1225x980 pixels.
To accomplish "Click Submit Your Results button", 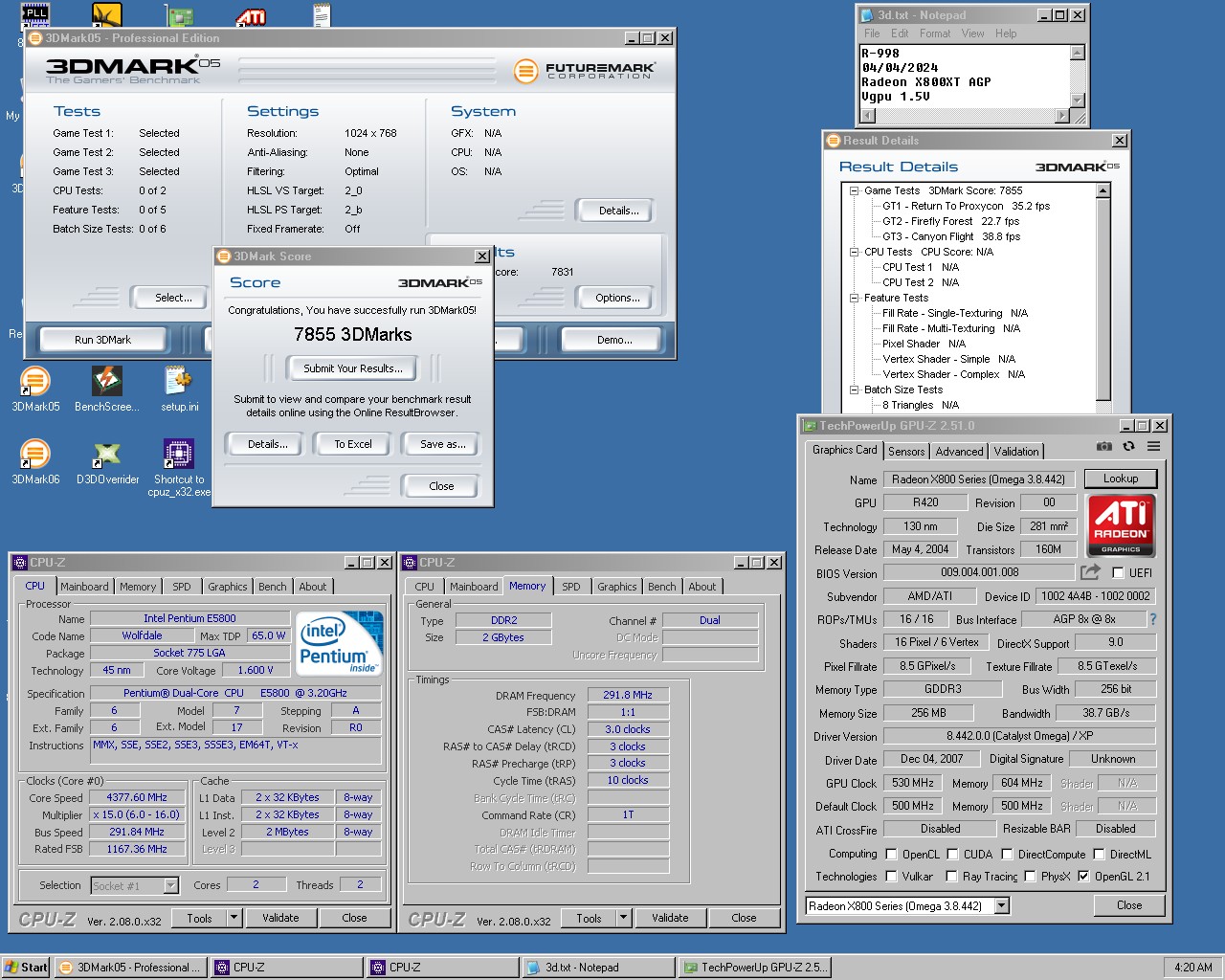I will [x=353, y=368].
